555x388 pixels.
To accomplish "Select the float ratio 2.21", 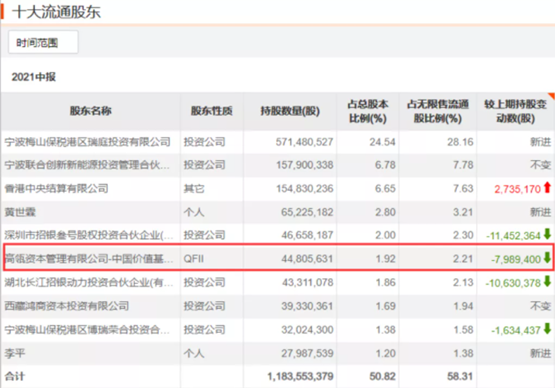I will pos(463,259).
